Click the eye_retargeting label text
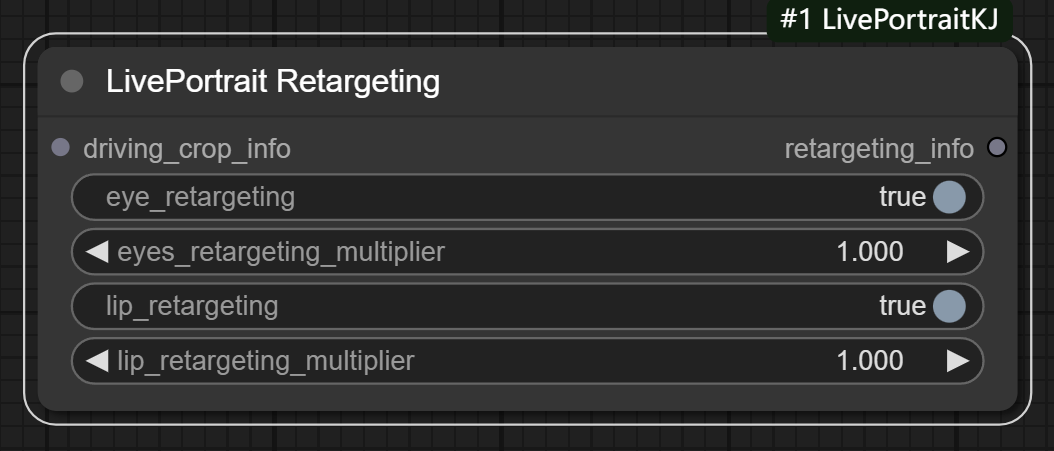1054x451 pixels. (x=200, y=197)
